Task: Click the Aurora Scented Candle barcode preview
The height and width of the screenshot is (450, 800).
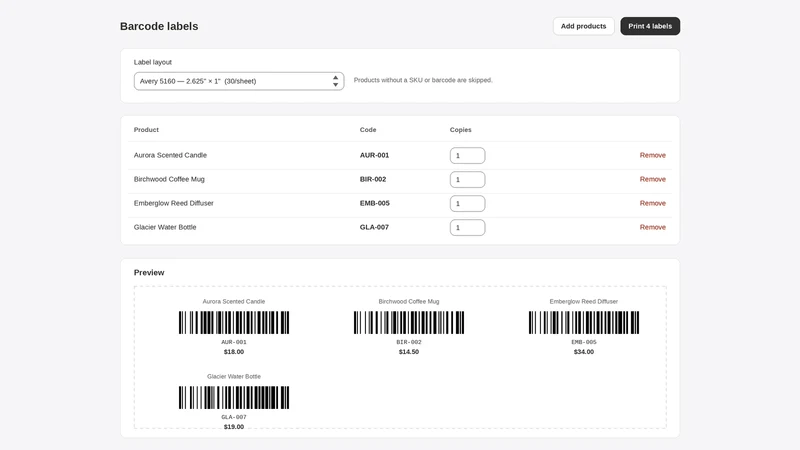Action: [x=234, y=322]
